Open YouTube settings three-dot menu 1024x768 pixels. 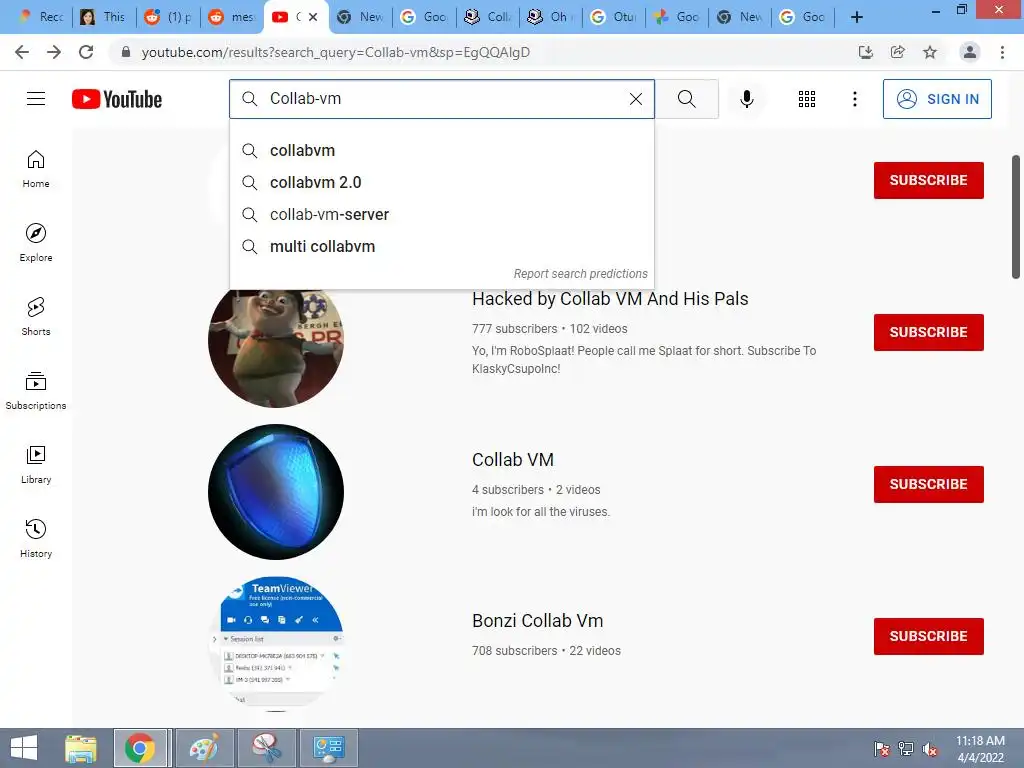pos(854,99)
